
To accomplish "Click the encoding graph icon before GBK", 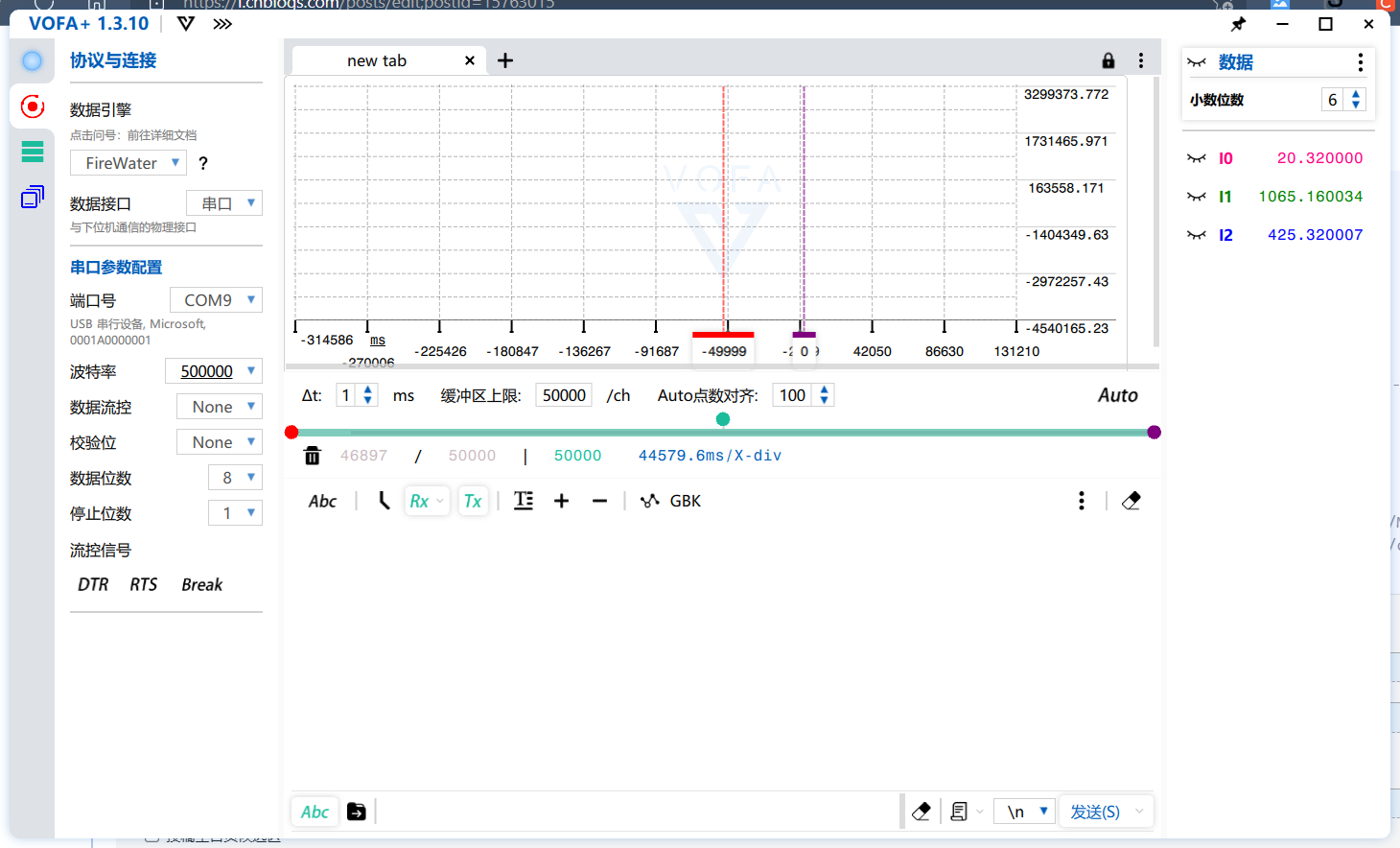I will point(650,501).
